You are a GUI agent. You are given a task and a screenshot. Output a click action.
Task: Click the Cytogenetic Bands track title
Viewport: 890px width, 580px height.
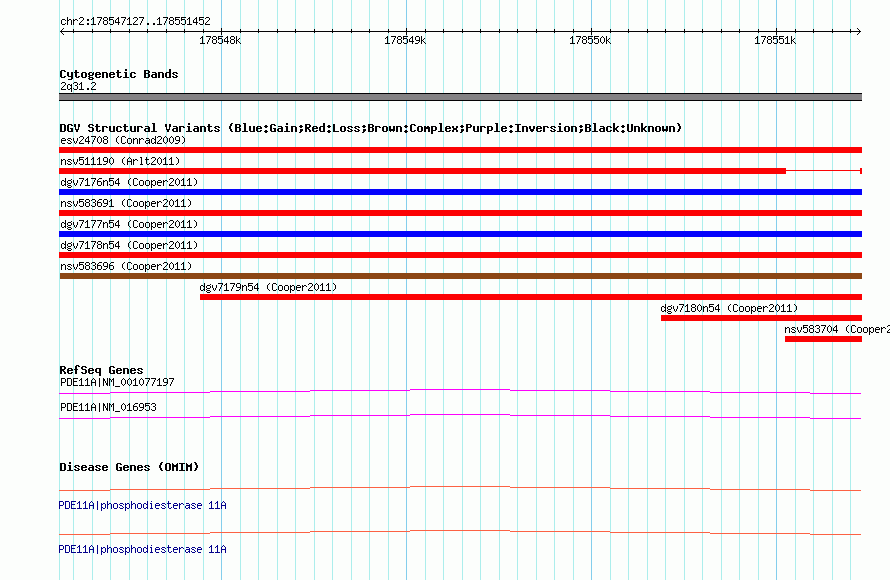(x=119, y=74)
